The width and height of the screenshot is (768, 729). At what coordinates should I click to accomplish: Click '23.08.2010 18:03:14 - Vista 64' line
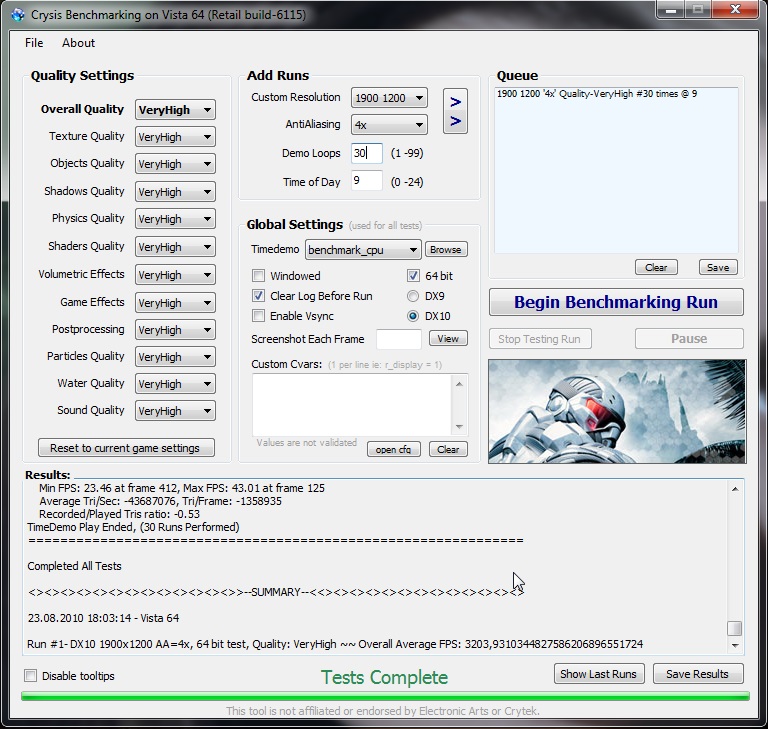tap(103, 618)
